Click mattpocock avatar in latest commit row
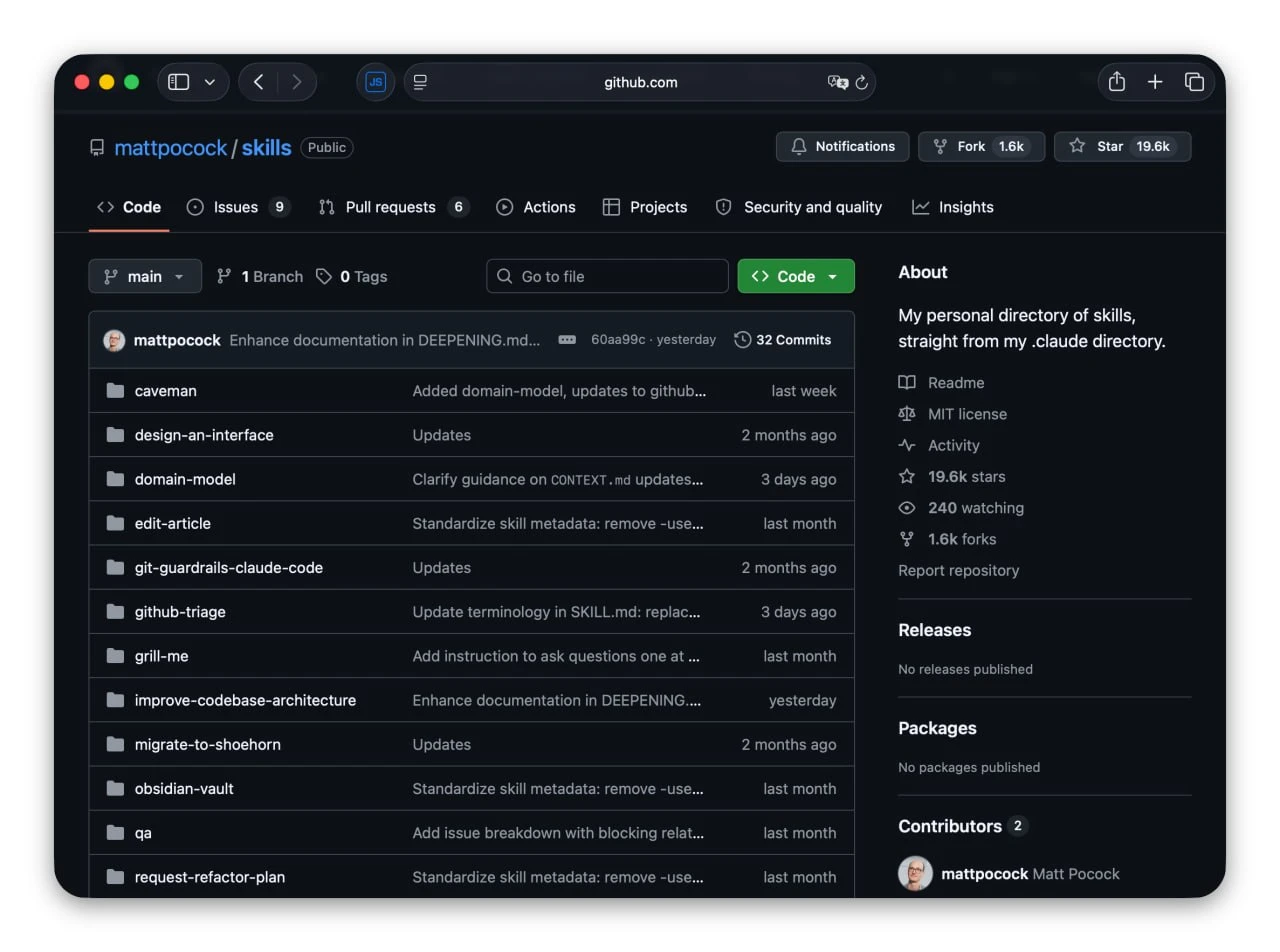 (x=114, y=340)
